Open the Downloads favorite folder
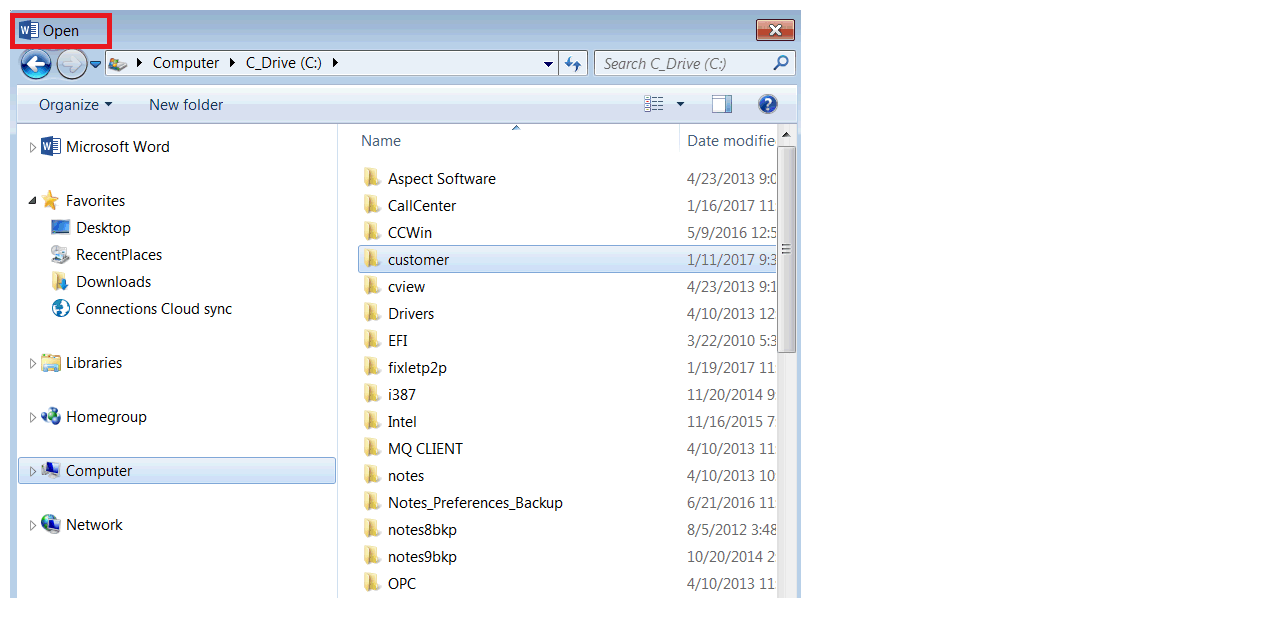 click(113, 282)
